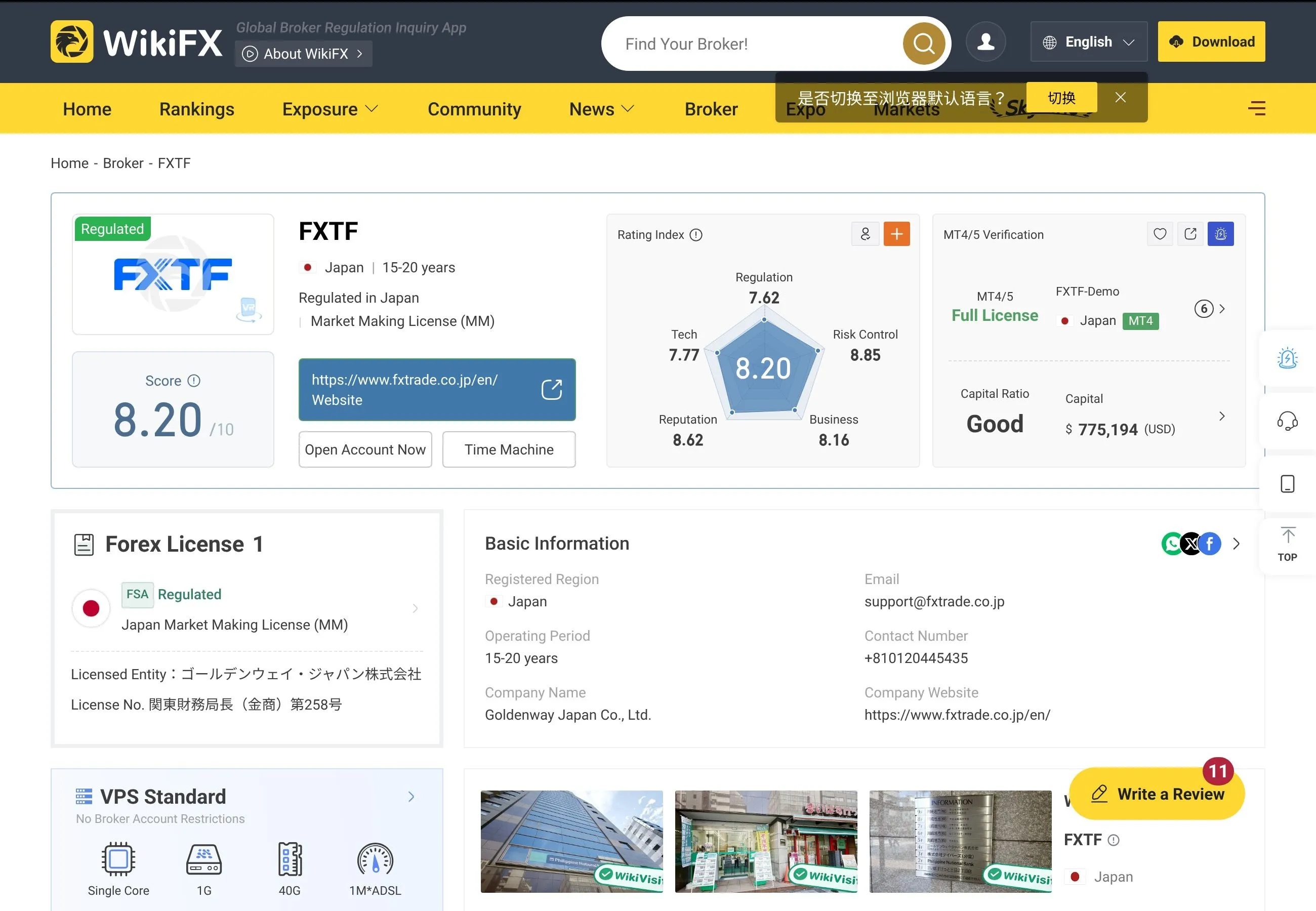This screenshot has width=1316, height=911.
Task: Go to the Home nav tab
Action: (x=88, y=109)
